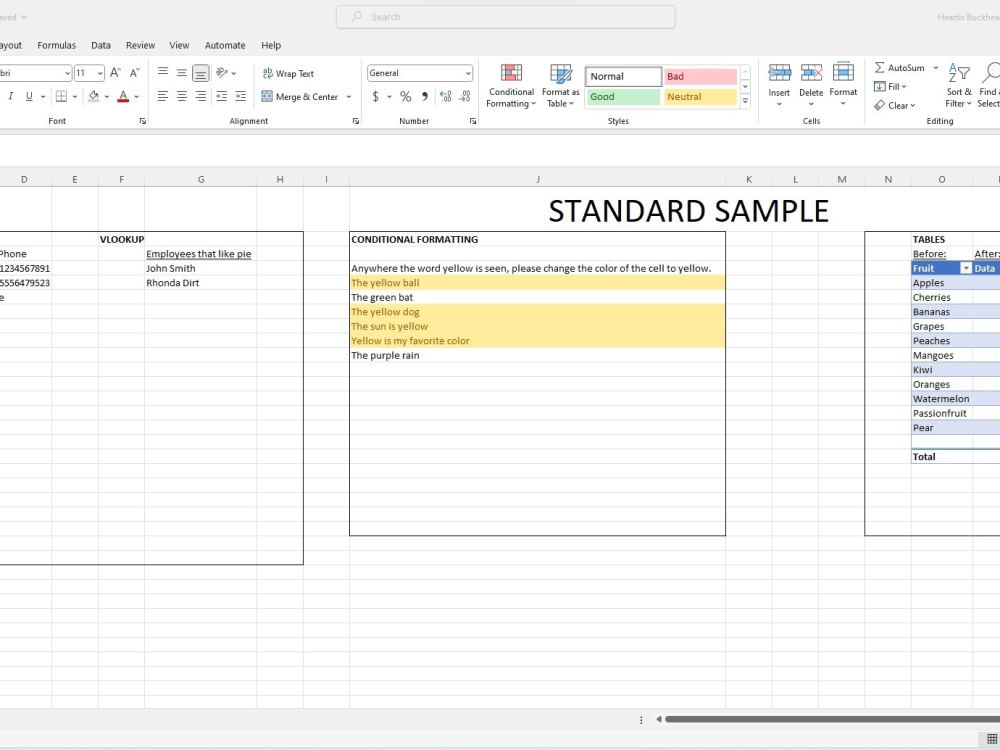The width and height of the screenshot is (1000, 750).
Task: Apply the Percent Style format
Action: [x=405, y=96]
